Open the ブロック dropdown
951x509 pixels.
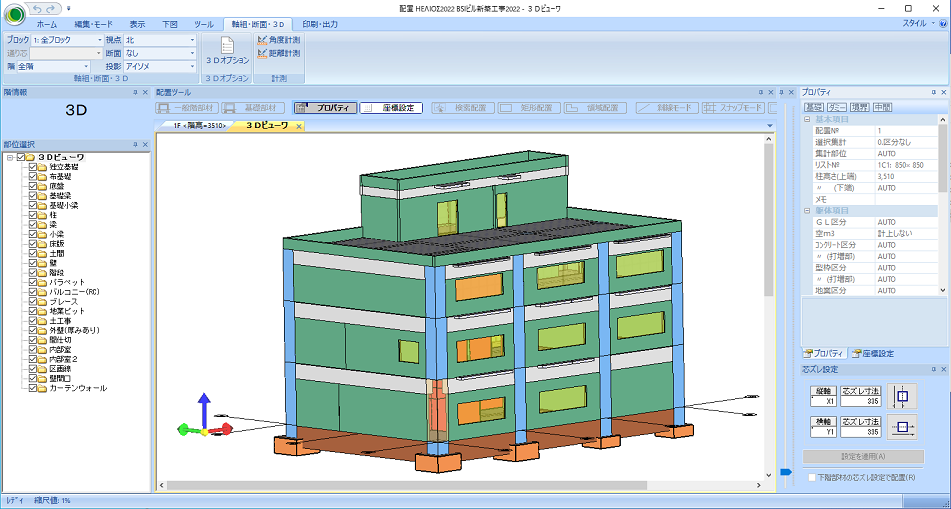pos(100,40)
